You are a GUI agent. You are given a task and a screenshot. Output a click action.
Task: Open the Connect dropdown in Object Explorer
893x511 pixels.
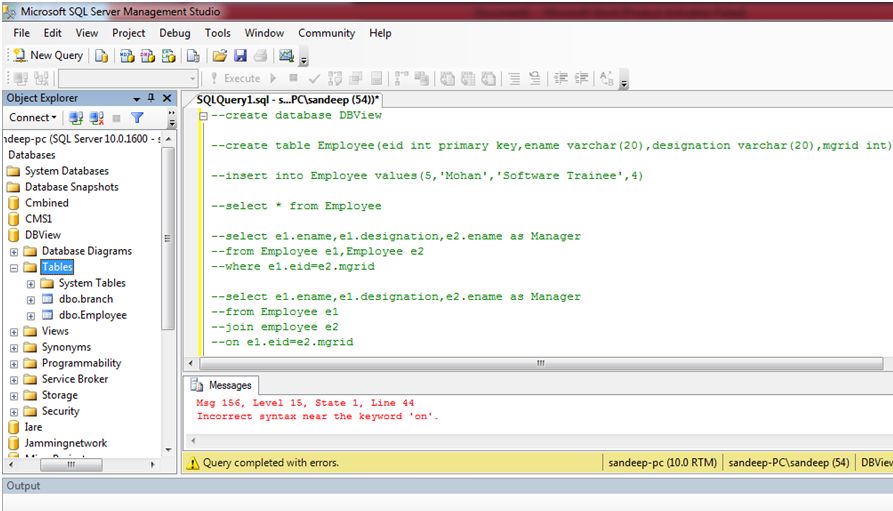[x=32, y=117]
